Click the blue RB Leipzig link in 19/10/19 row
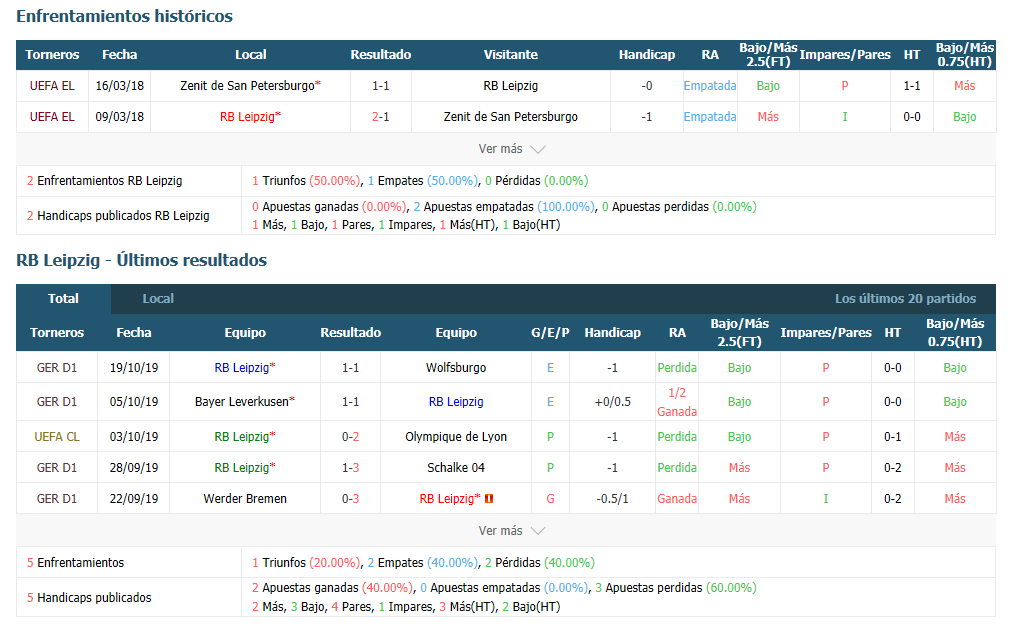 pos(241,368)
